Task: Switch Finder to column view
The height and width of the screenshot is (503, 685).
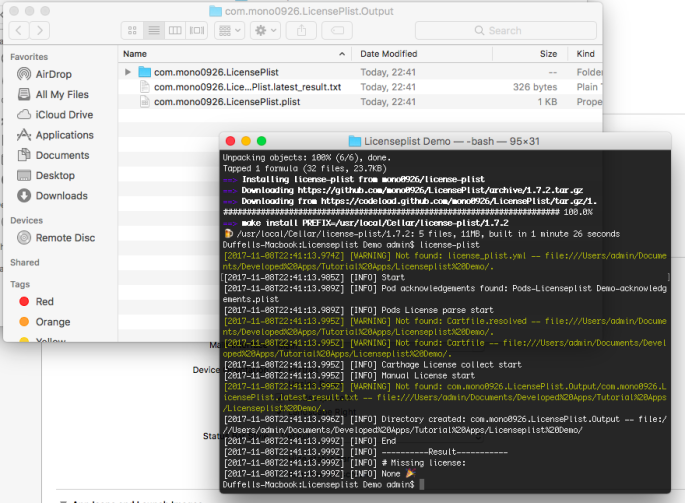Action: [x=175, y=31]
